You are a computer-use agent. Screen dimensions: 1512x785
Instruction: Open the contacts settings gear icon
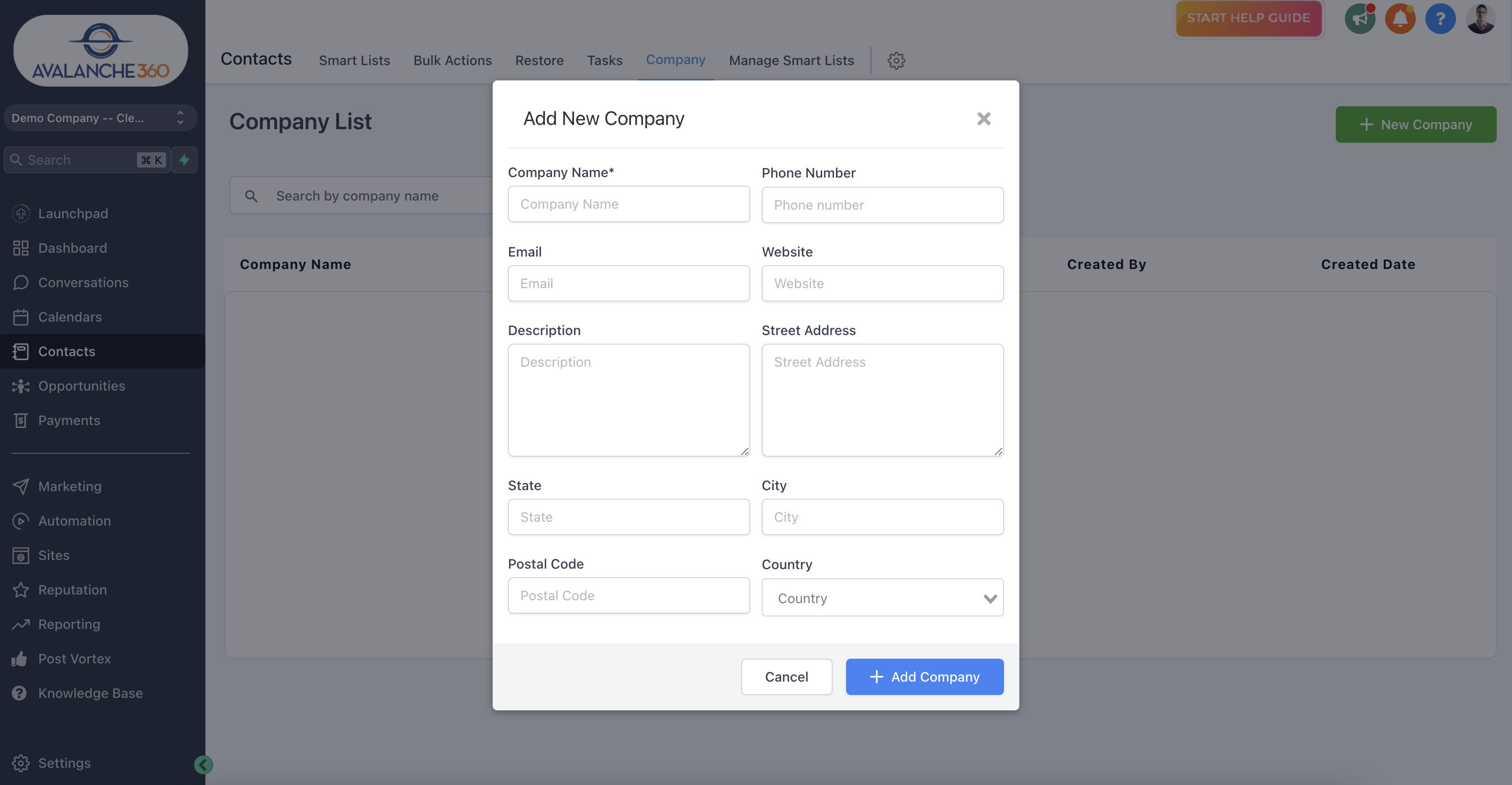(x=896, y=60)
